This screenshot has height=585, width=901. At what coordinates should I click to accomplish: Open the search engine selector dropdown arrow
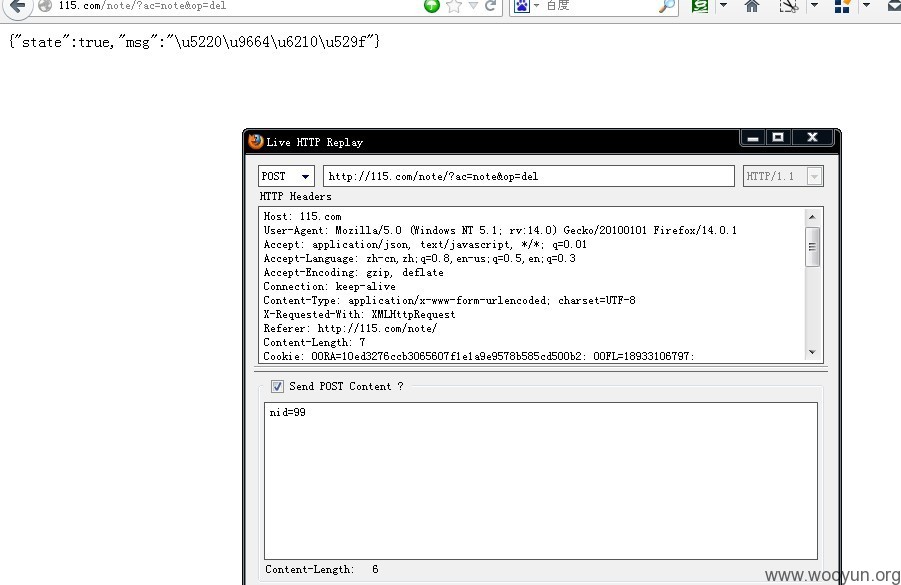click(536, 6)
